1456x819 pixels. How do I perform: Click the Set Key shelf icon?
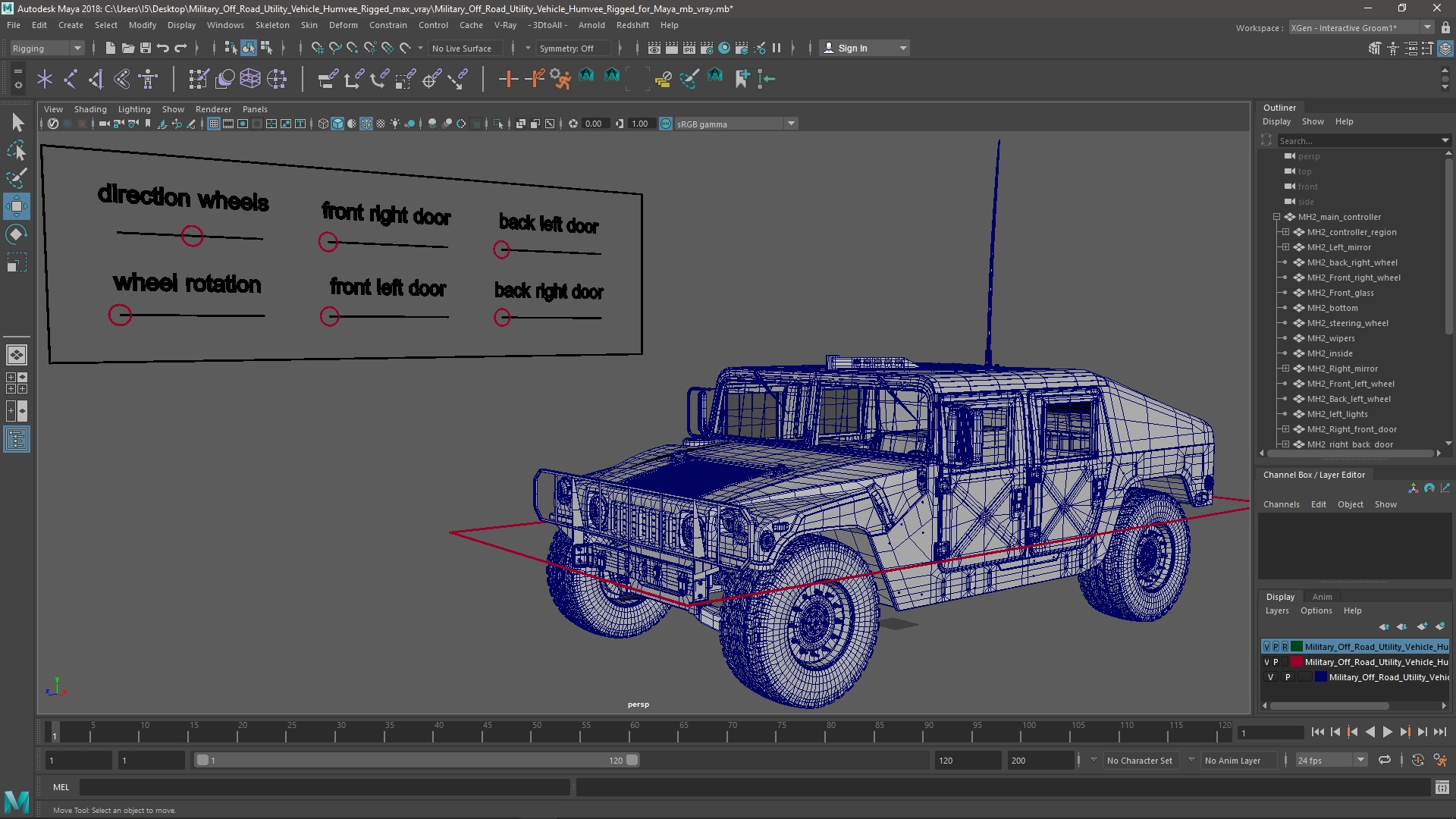508,79
